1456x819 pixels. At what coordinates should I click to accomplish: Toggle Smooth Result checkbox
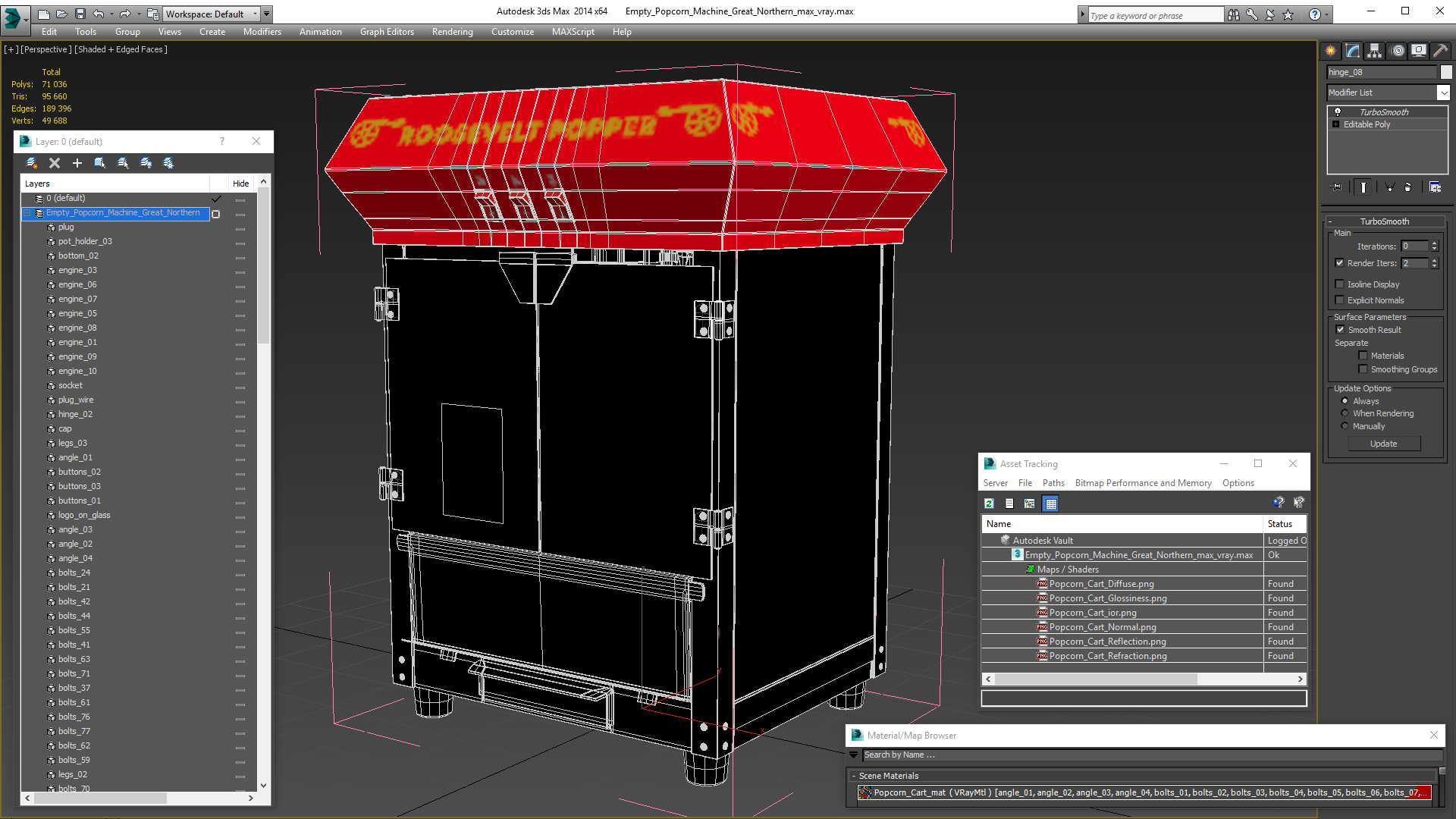tap(1340, 330)
